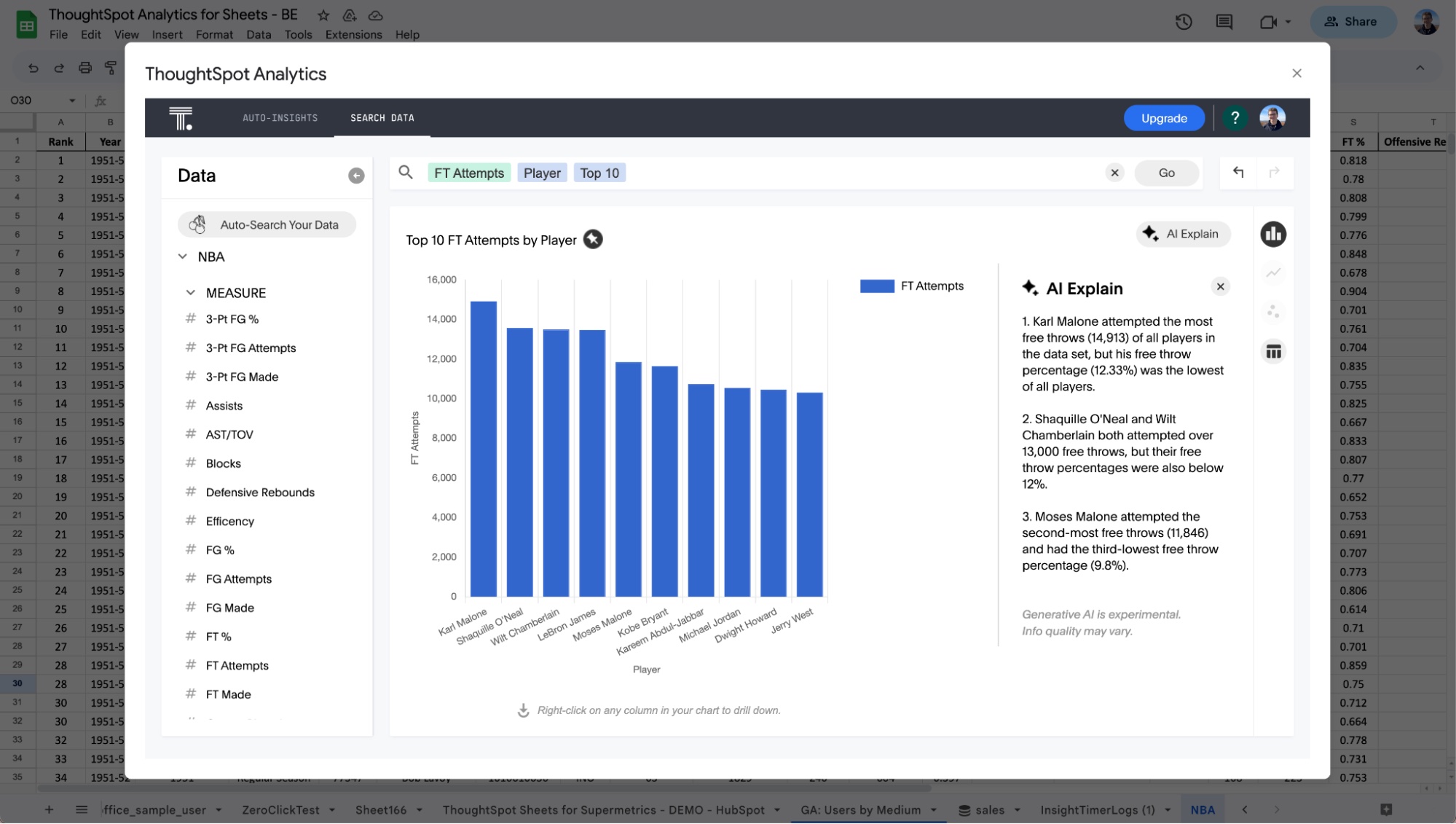1456x824 pixels.
Task: Open ZeroClickTest sheet tab dropdown
Action: [x=332, y=810]
